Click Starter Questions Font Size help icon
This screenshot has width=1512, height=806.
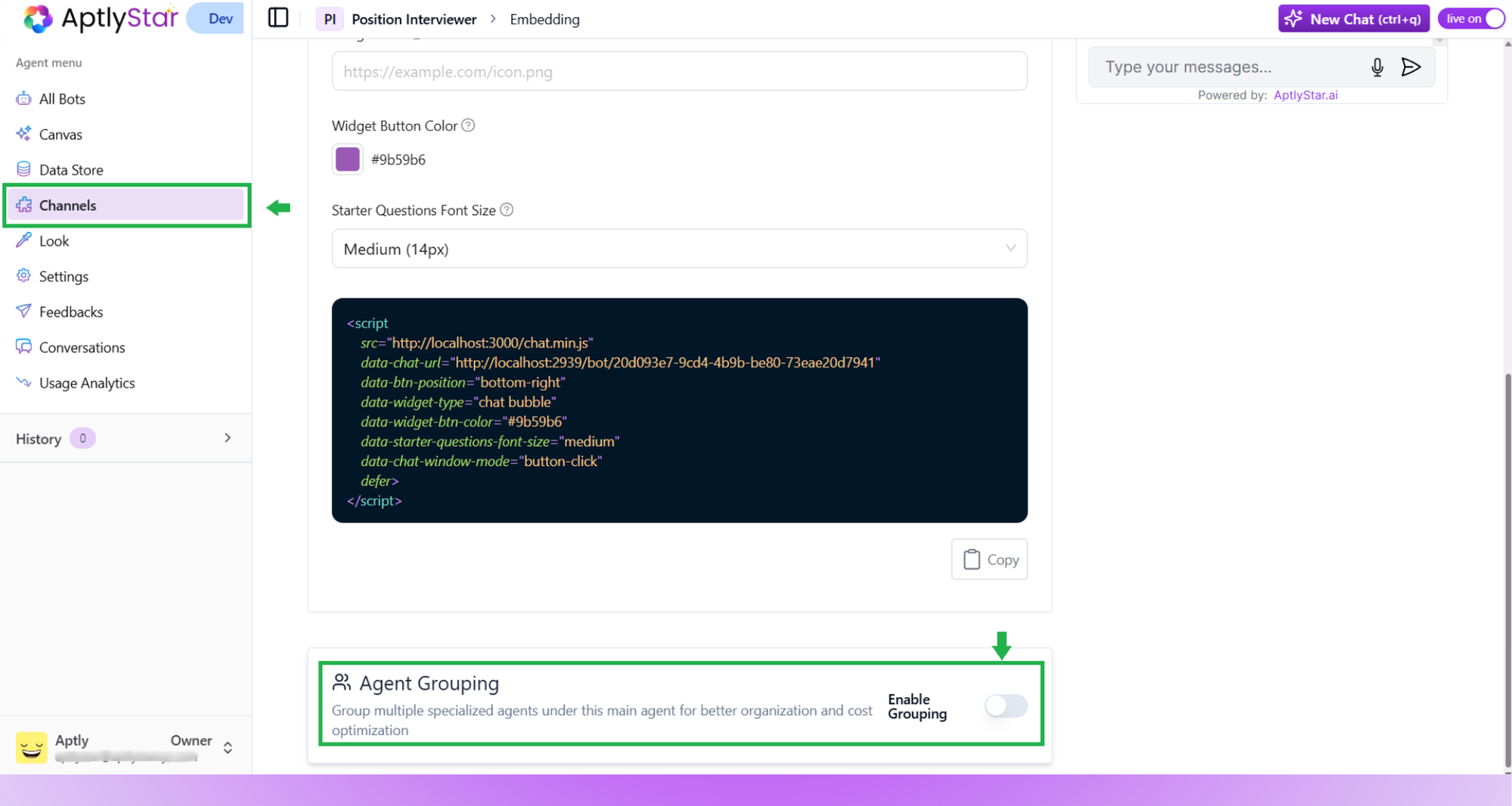click(507, 210)
